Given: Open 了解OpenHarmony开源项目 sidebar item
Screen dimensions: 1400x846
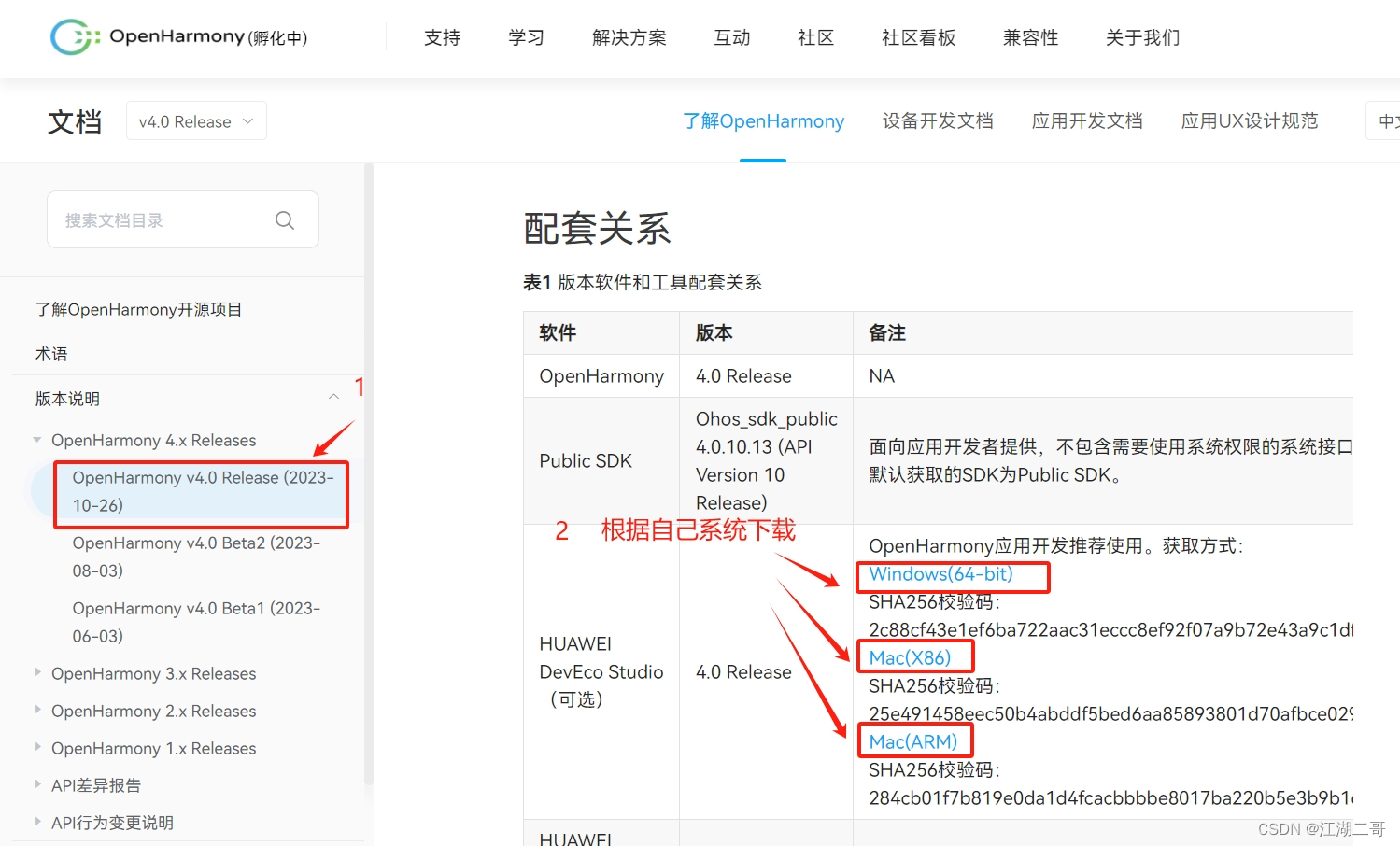Looking at the screenshot, I should 138,309.
